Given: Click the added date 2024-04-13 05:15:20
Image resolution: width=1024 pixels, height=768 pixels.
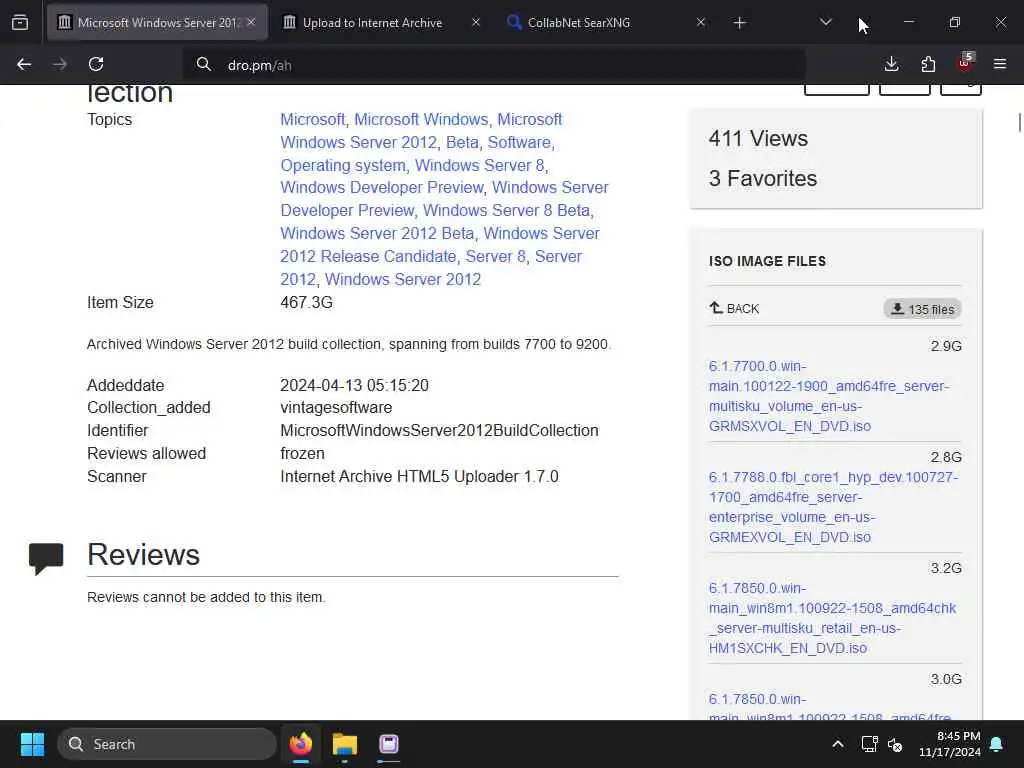Looking at the screenshot, I should click(x=355, y=385).
